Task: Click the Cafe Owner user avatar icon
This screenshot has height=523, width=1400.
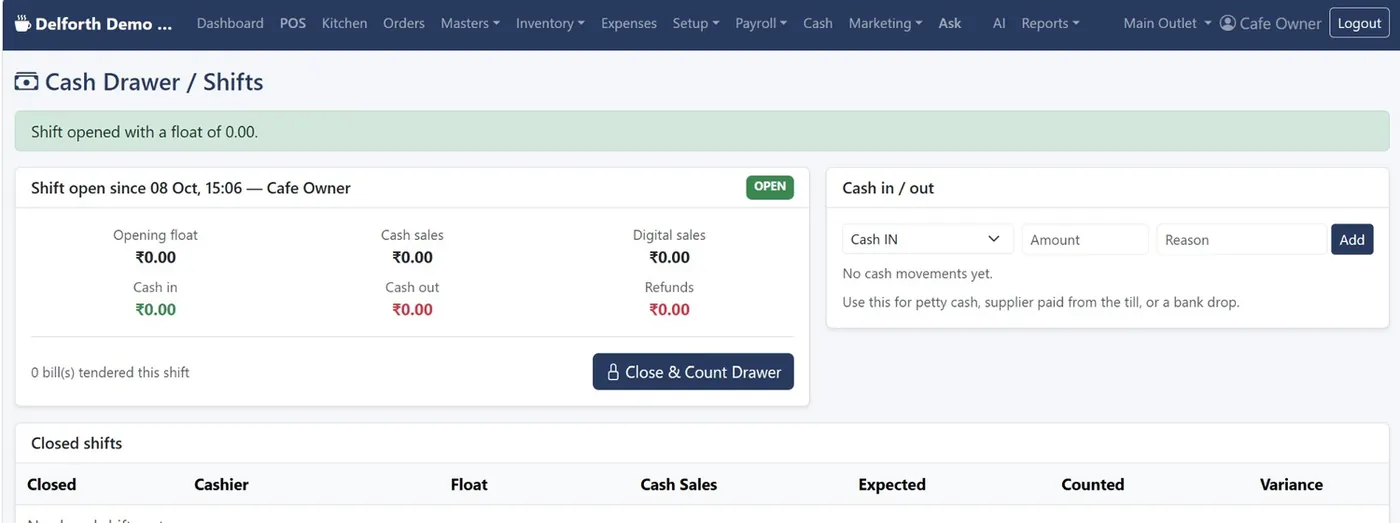Action: tap(1228, 23)
